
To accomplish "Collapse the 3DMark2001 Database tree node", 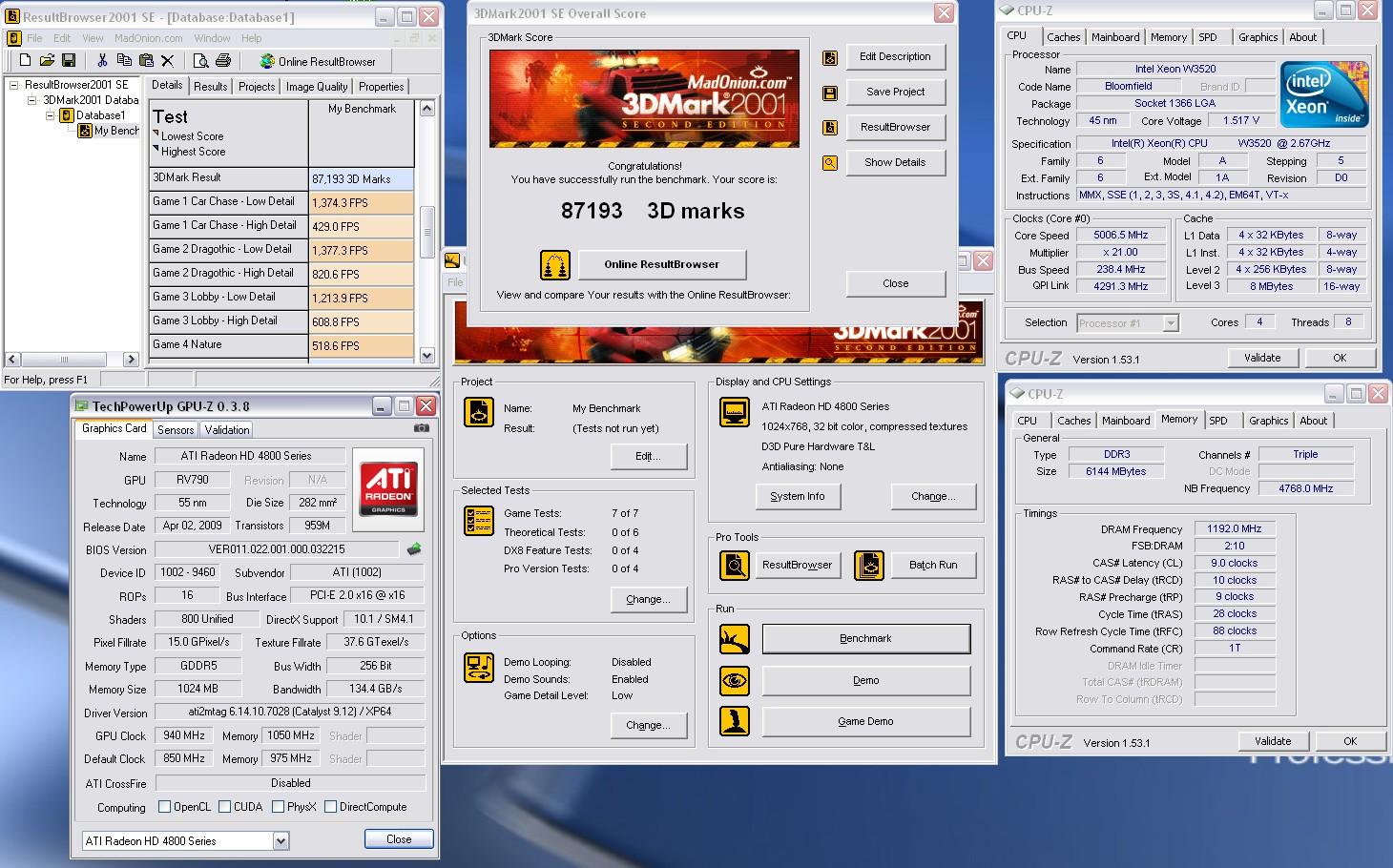I will click(x=31, y=100).
